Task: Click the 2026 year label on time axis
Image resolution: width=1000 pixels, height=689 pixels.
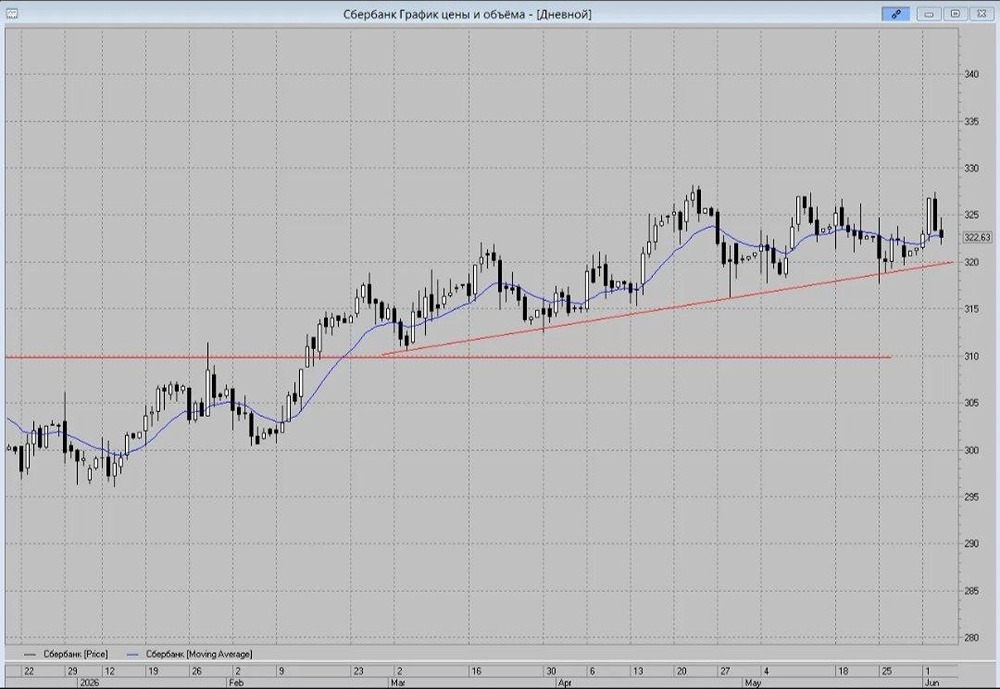Action: pos(90,682)
